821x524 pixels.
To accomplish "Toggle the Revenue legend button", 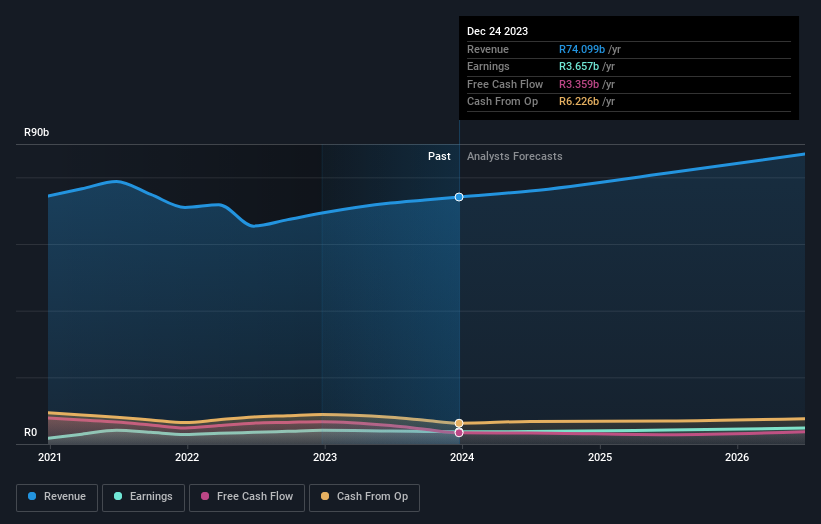I will [57, 497].
